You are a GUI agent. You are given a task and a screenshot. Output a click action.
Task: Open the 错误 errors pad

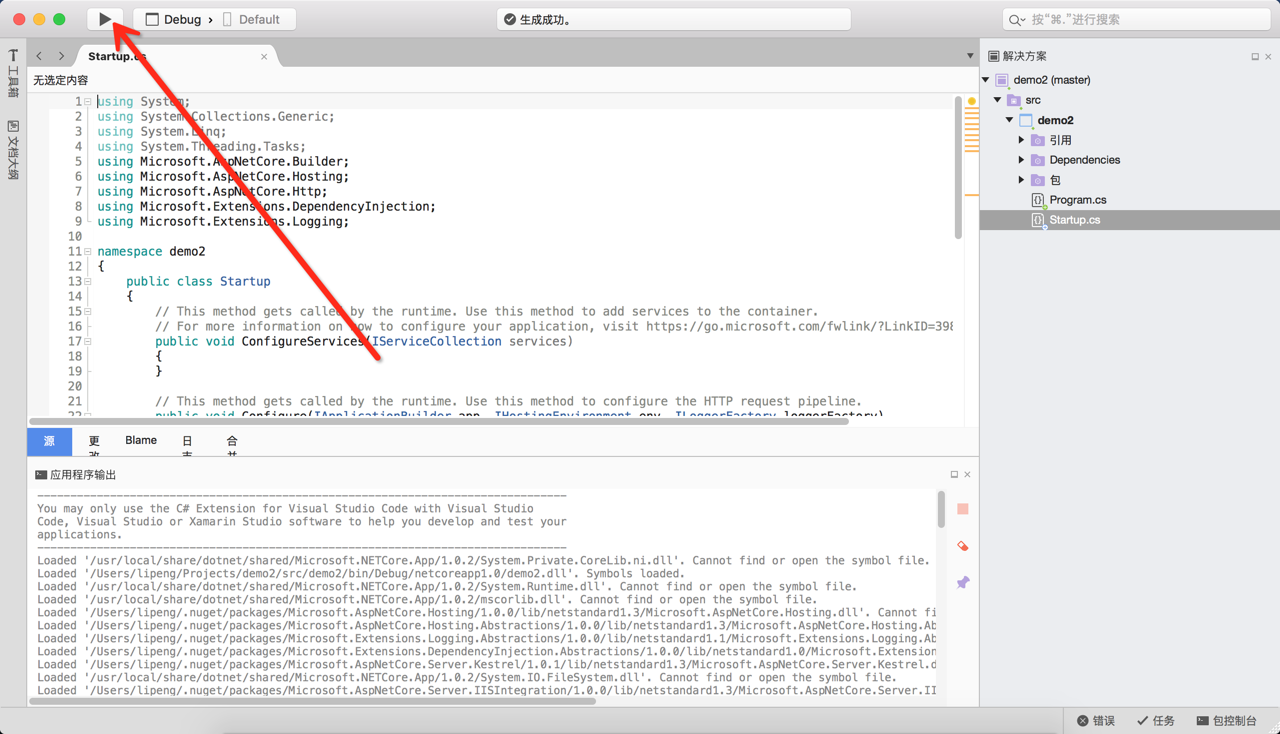tap(1096, 721)
